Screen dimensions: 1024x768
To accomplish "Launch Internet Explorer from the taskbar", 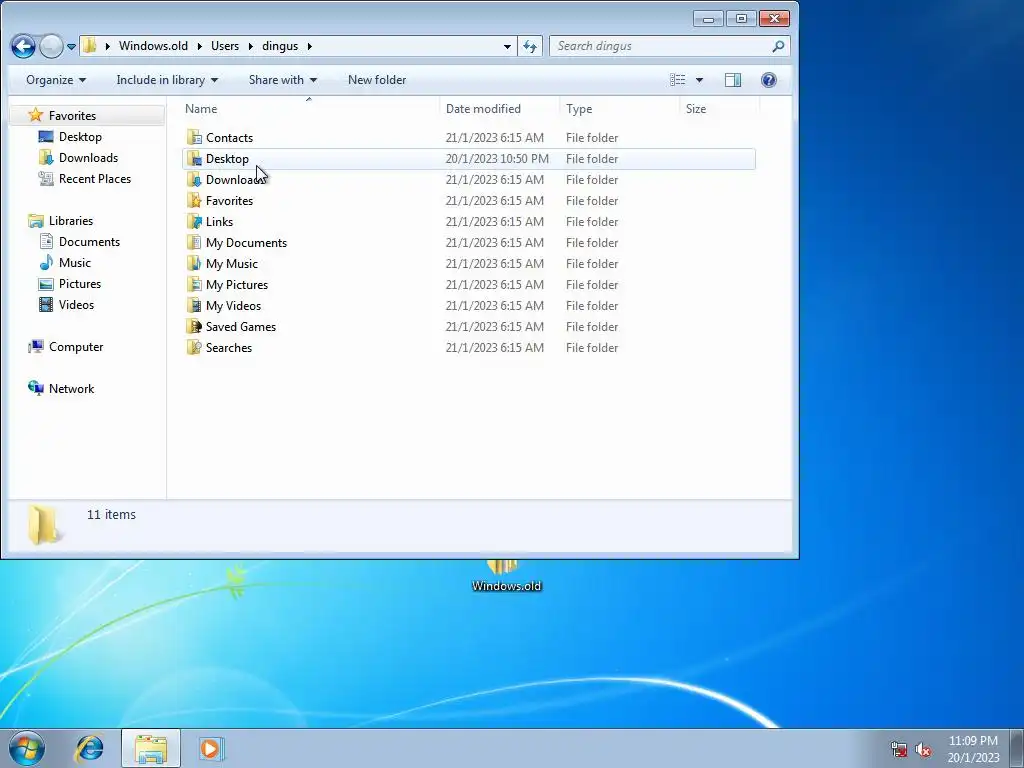I will pyautogui.click(x=89, y=748).
